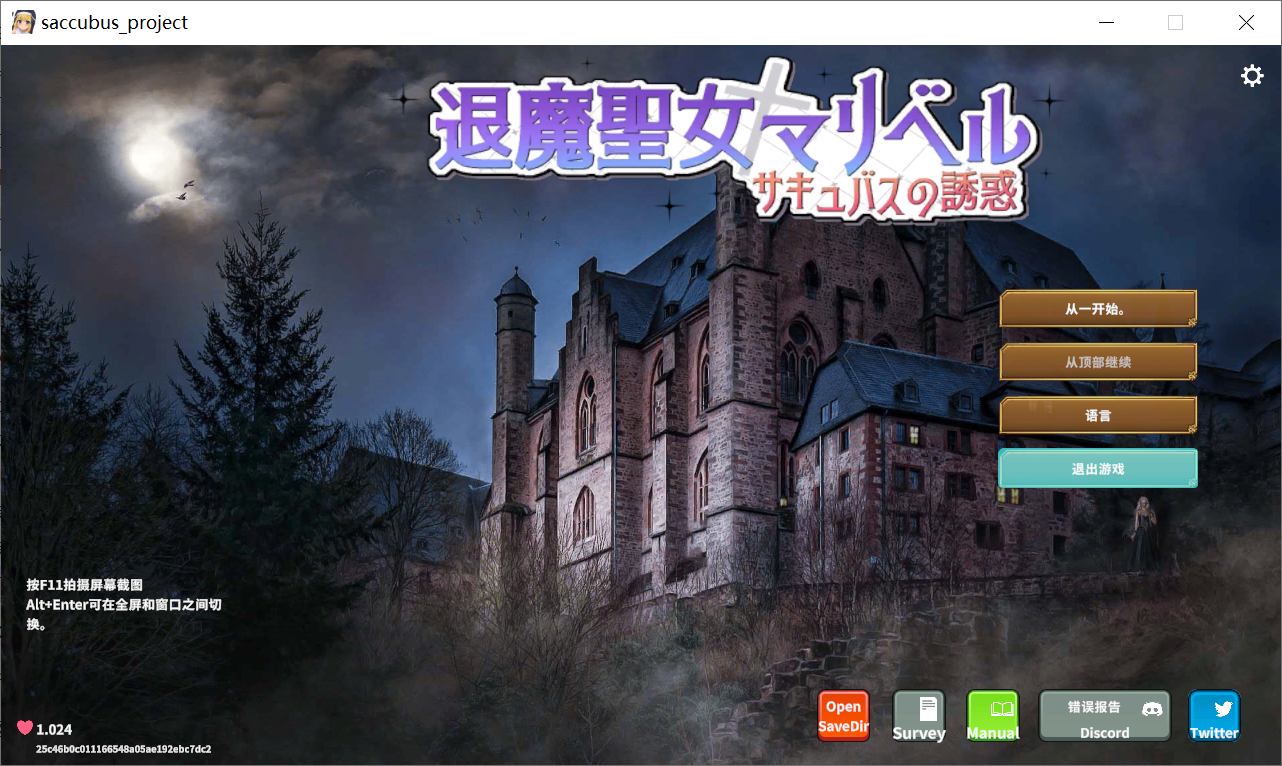1282x766 pixels.
Task: Click the build hash text below version
Action: coord(123,749)
